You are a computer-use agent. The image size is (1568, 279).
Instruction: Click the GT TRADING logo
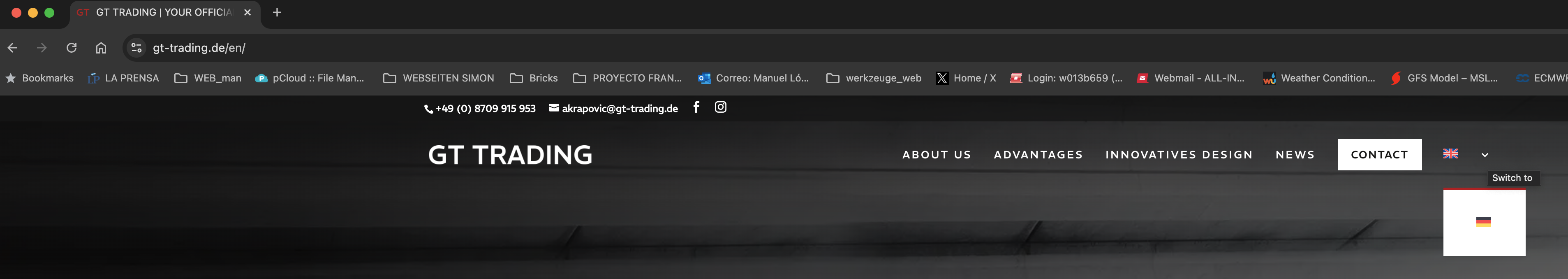click(510, 155)
